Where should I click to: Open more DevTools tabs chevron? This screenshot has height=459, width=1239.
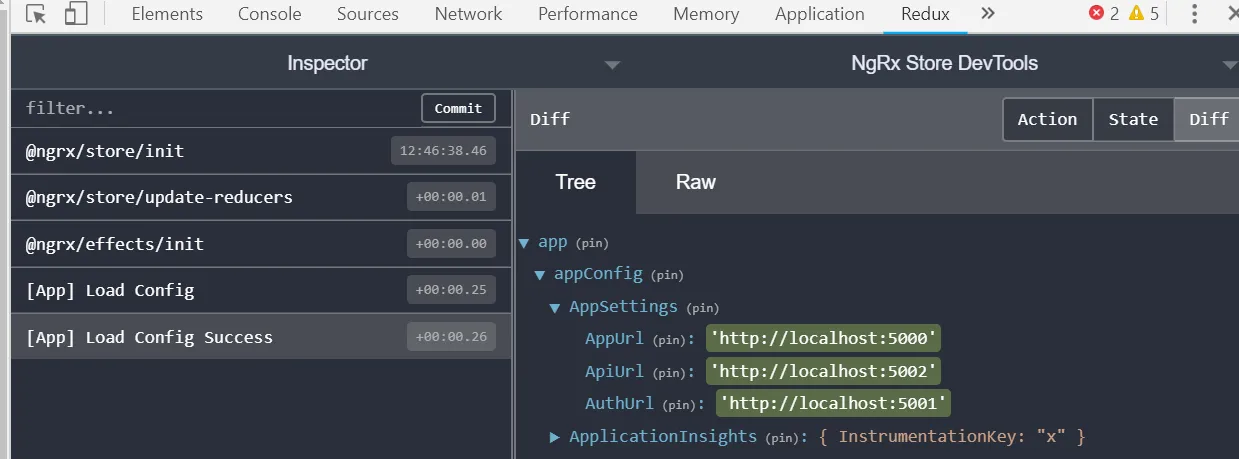coord(988,14)
